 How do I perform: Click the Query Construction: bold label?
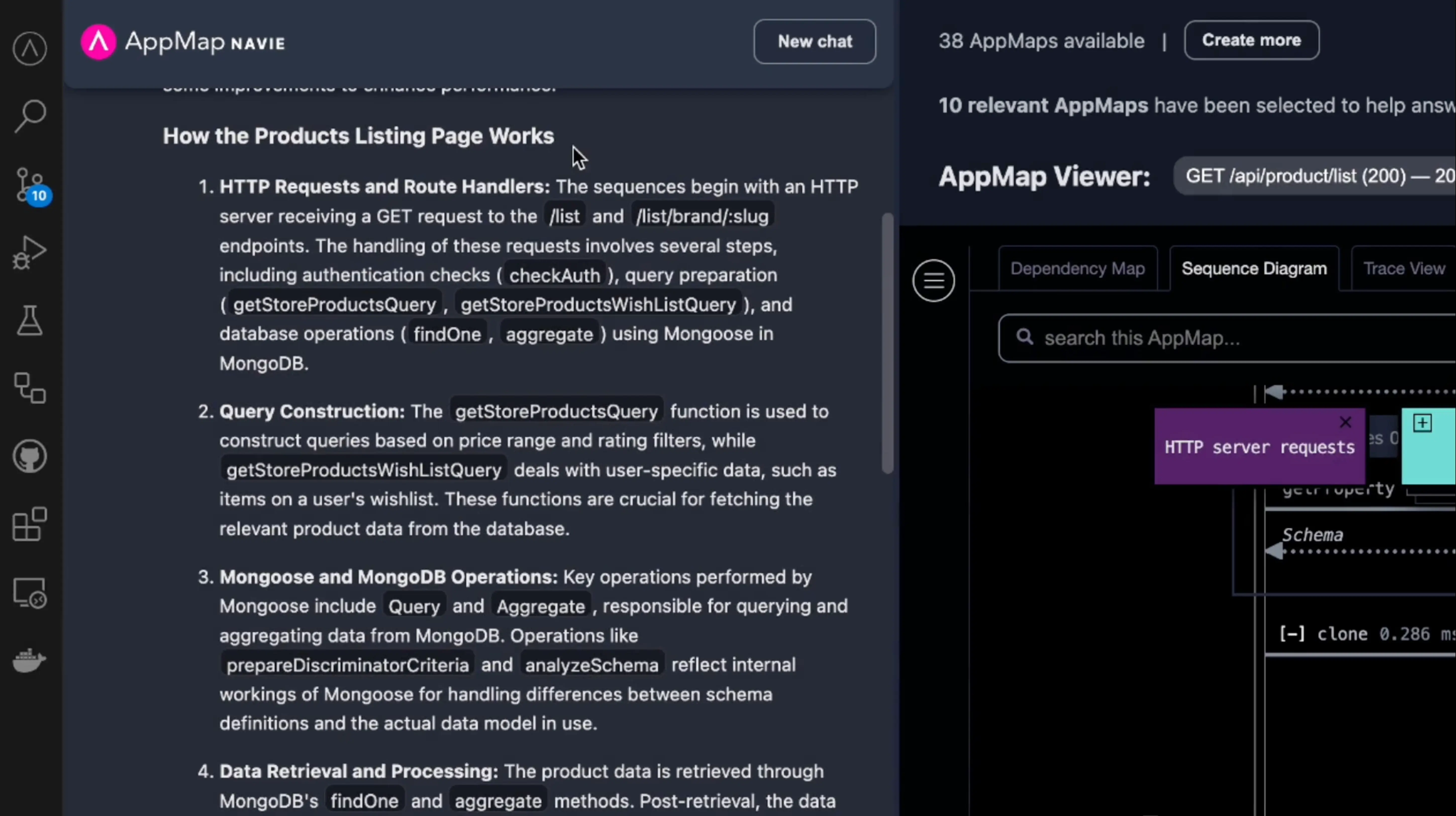(x=312, y=411)
